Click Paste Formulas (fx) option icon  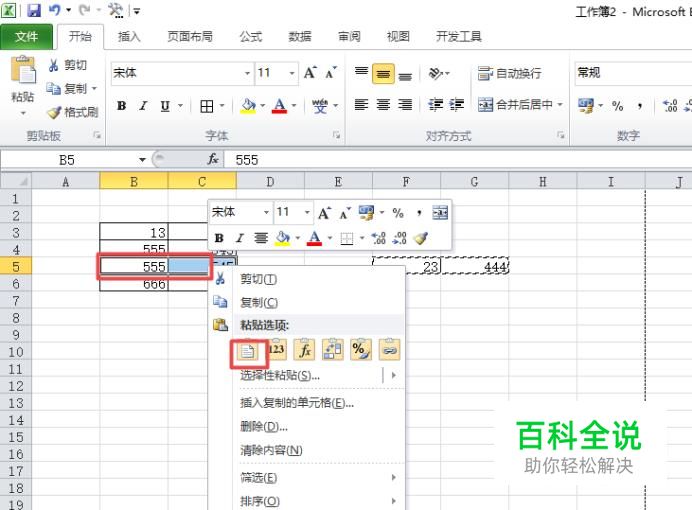[x=305, y=350]
